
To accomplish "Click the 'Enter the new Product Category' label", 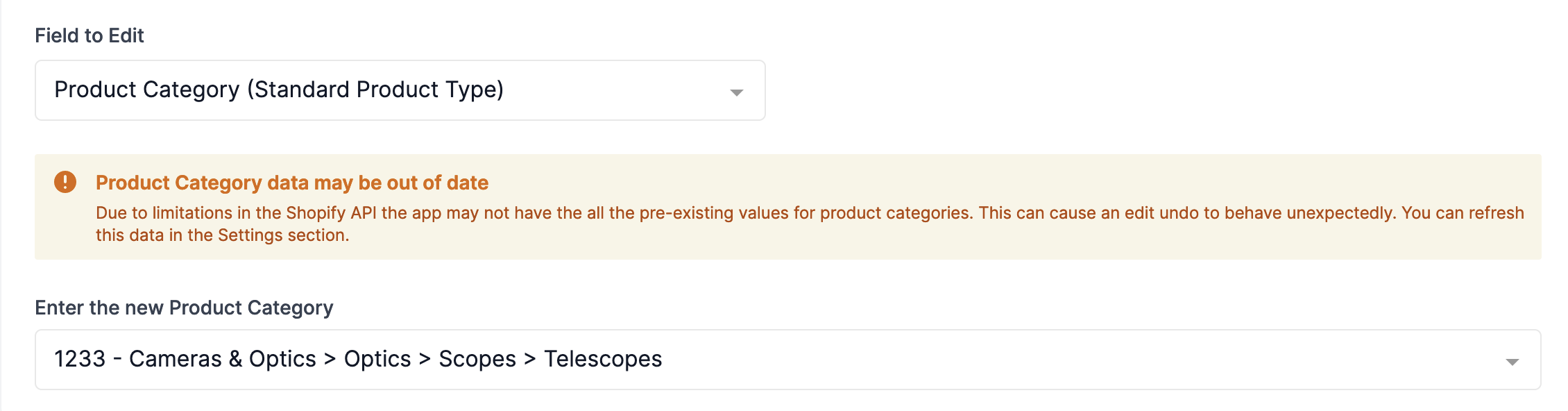I will [184, 308].
